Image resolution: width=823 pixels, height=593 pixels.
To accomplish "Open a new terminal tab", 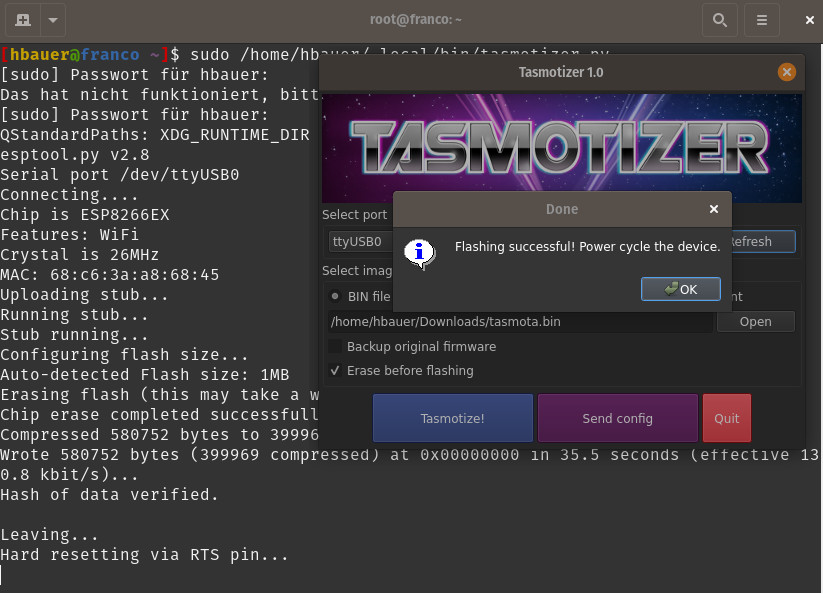I will pos(22,20).
